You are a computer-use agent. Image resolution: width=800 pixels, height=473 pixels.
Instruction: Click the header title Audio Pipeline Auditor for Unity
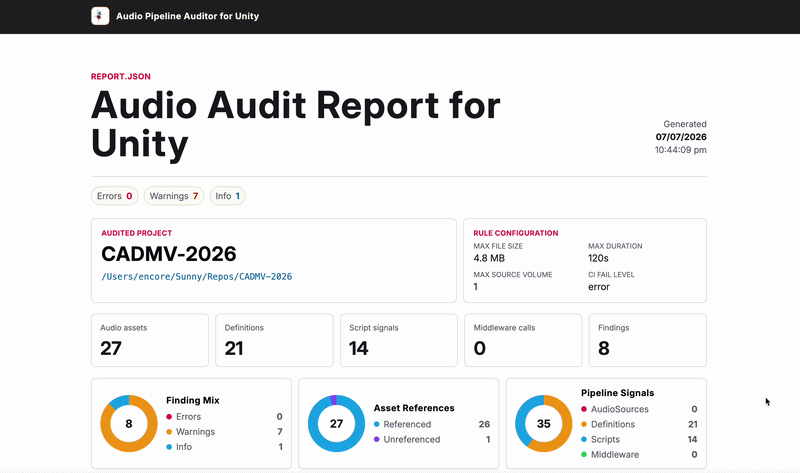pos(187,16)
